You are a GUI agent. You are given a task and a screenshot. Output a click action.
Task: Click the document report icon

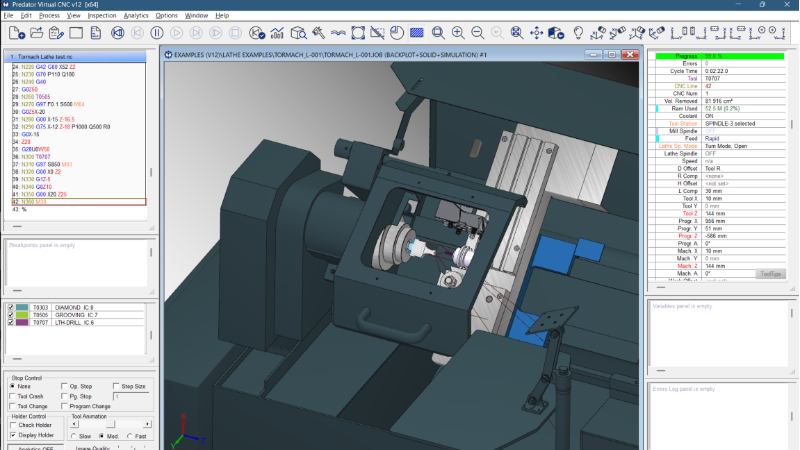point(95,33)
